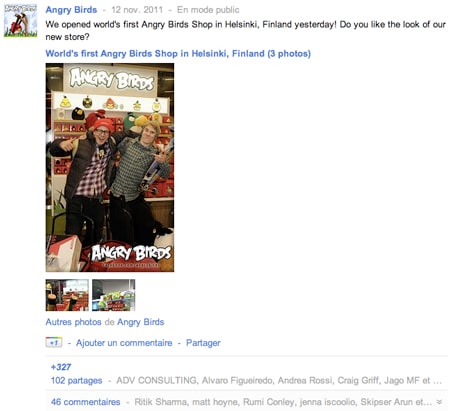This screenshot has width=450, height=411.
Task: Click the 'Partager' share link
Action: [x=203, y=343]
